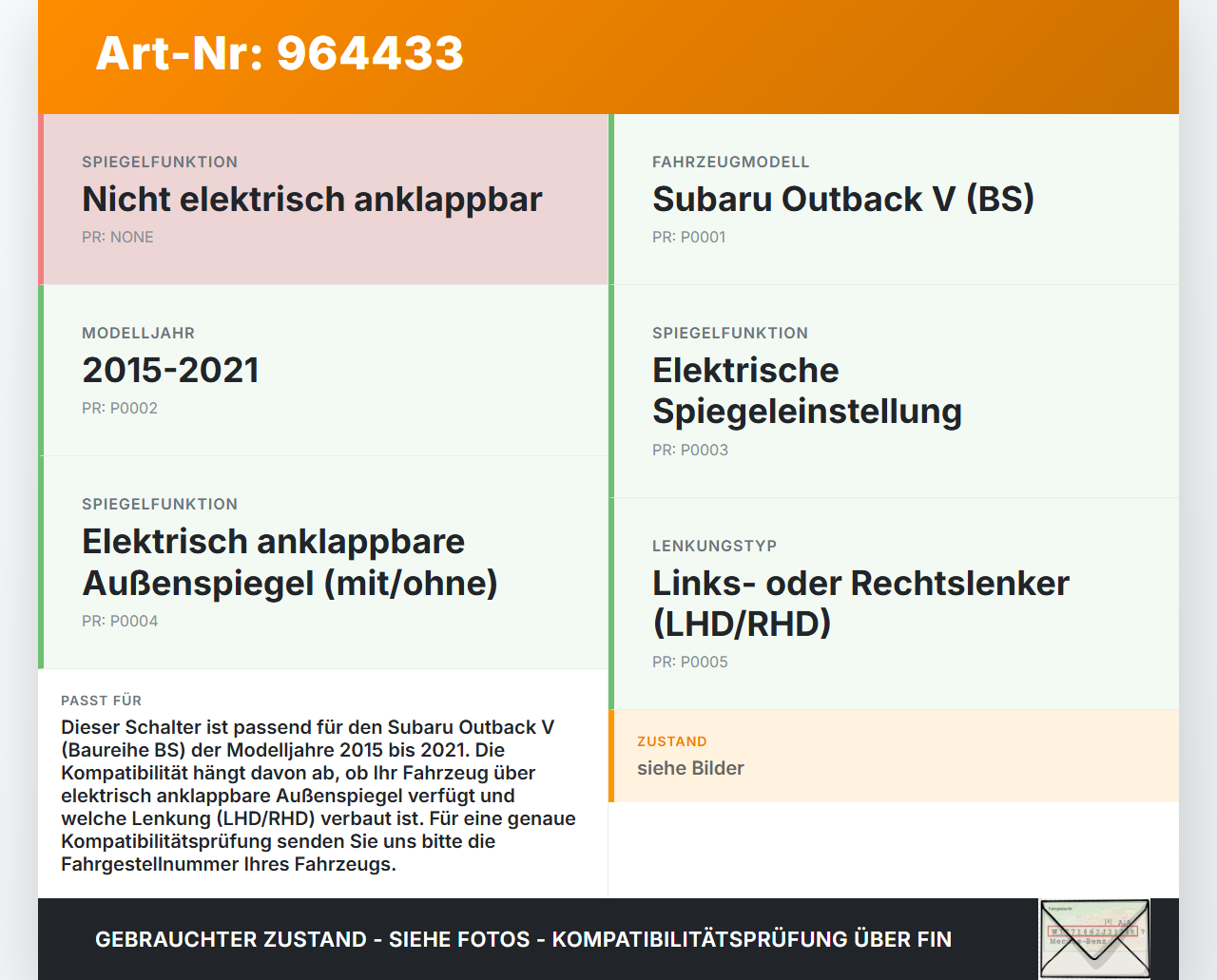This screenshot has height=980, width=1217.
Task: Select the 'Nicht elektrisch anklappbar' highlighted card
Action: pyautogui.click(x=323, y=199)
